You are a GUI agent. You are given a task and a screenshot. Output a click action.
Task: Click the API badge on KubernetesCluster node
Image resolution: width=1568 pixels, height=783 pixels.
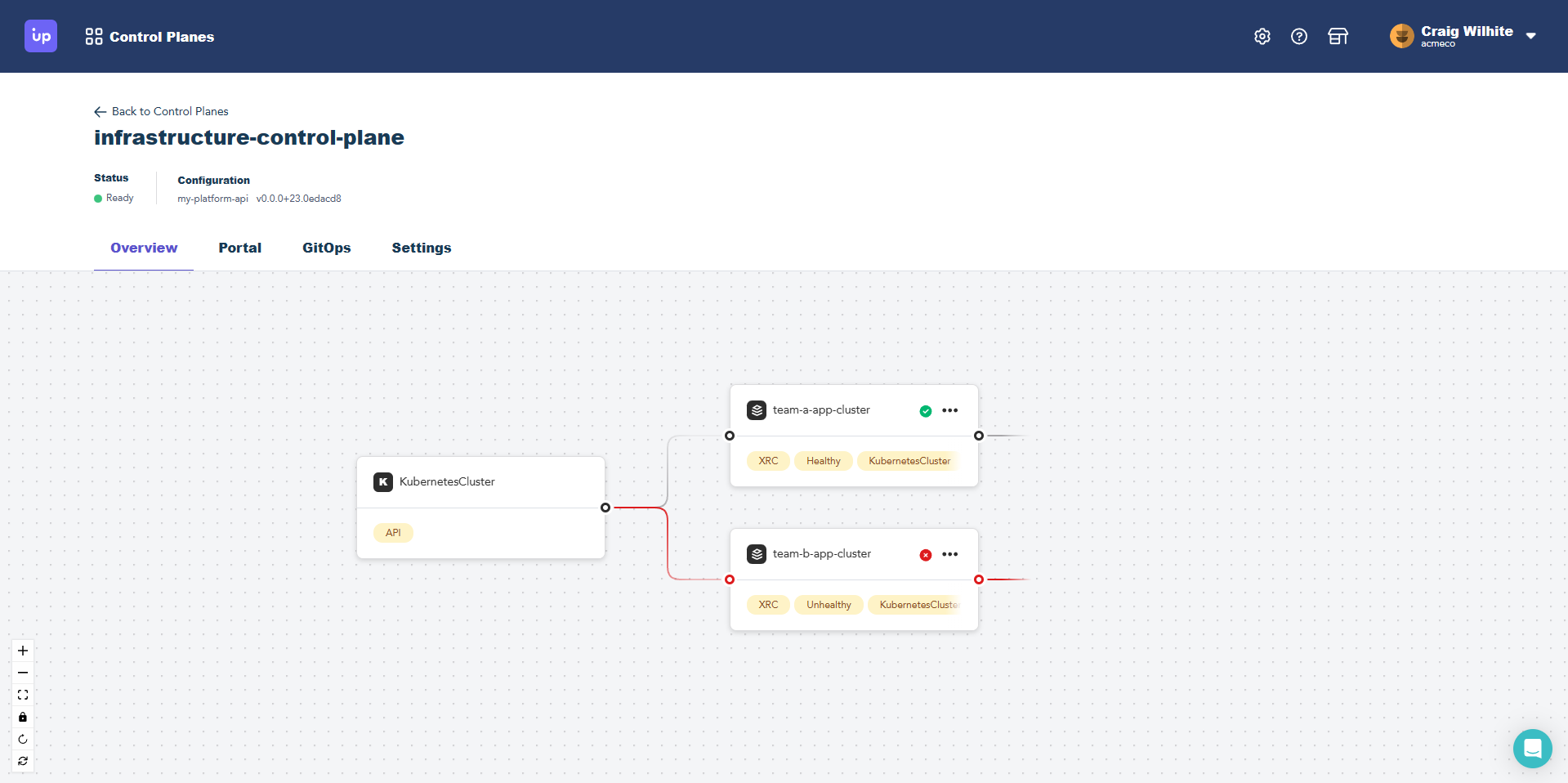click(x=392, y=532)
